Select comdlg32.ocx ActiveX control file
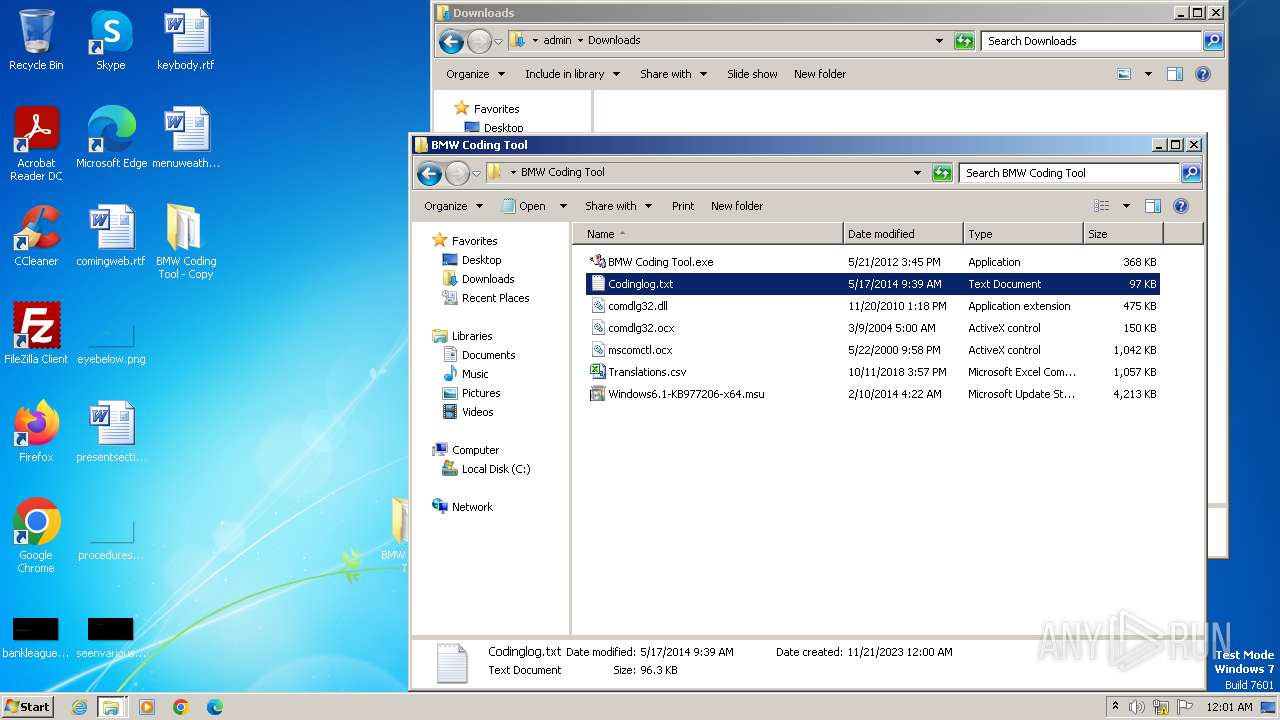 click(x=641, y=328)
